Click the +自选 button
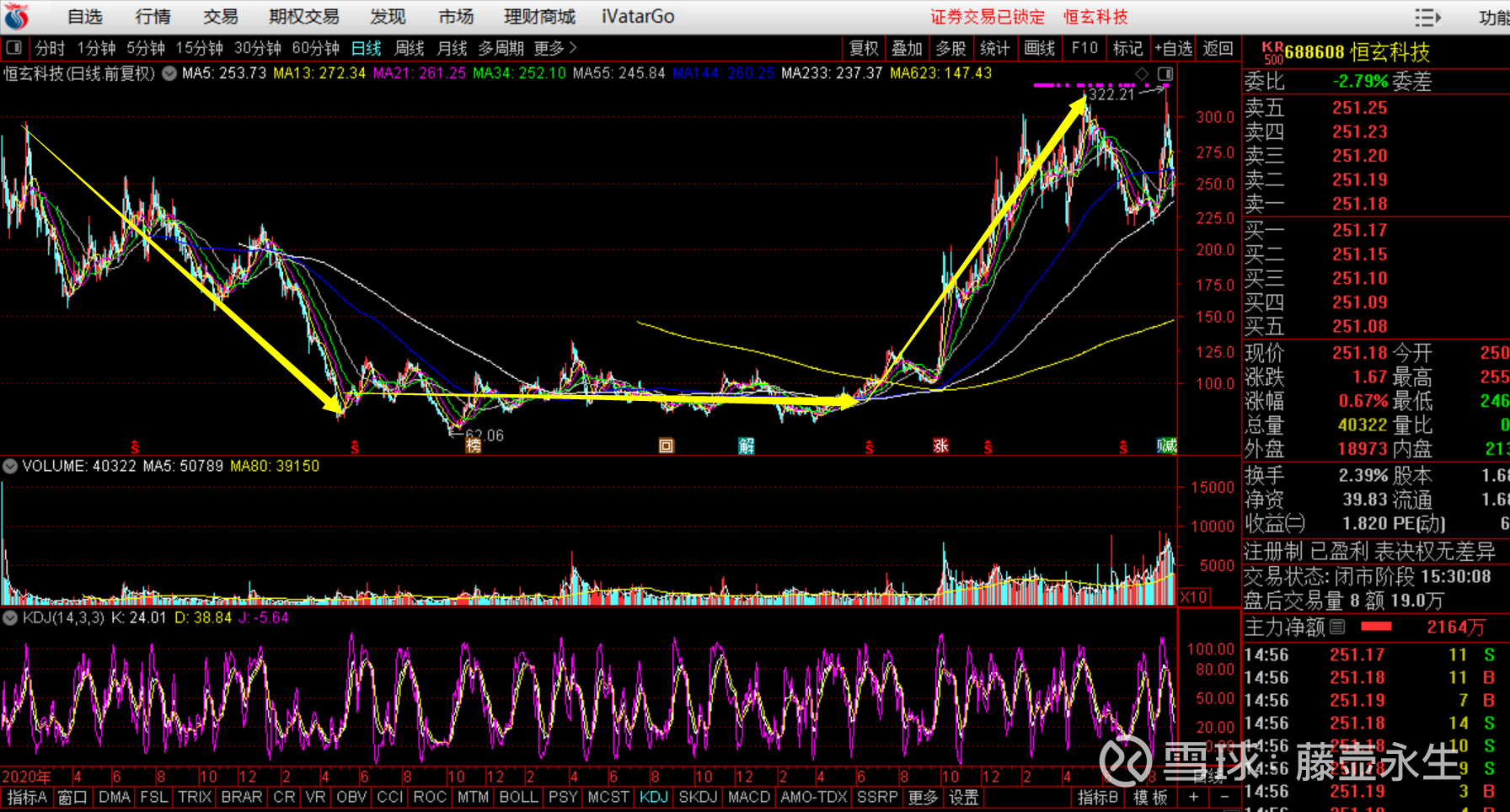The width and height of the screenshot is (1510, 812). tap(1173, 48)
